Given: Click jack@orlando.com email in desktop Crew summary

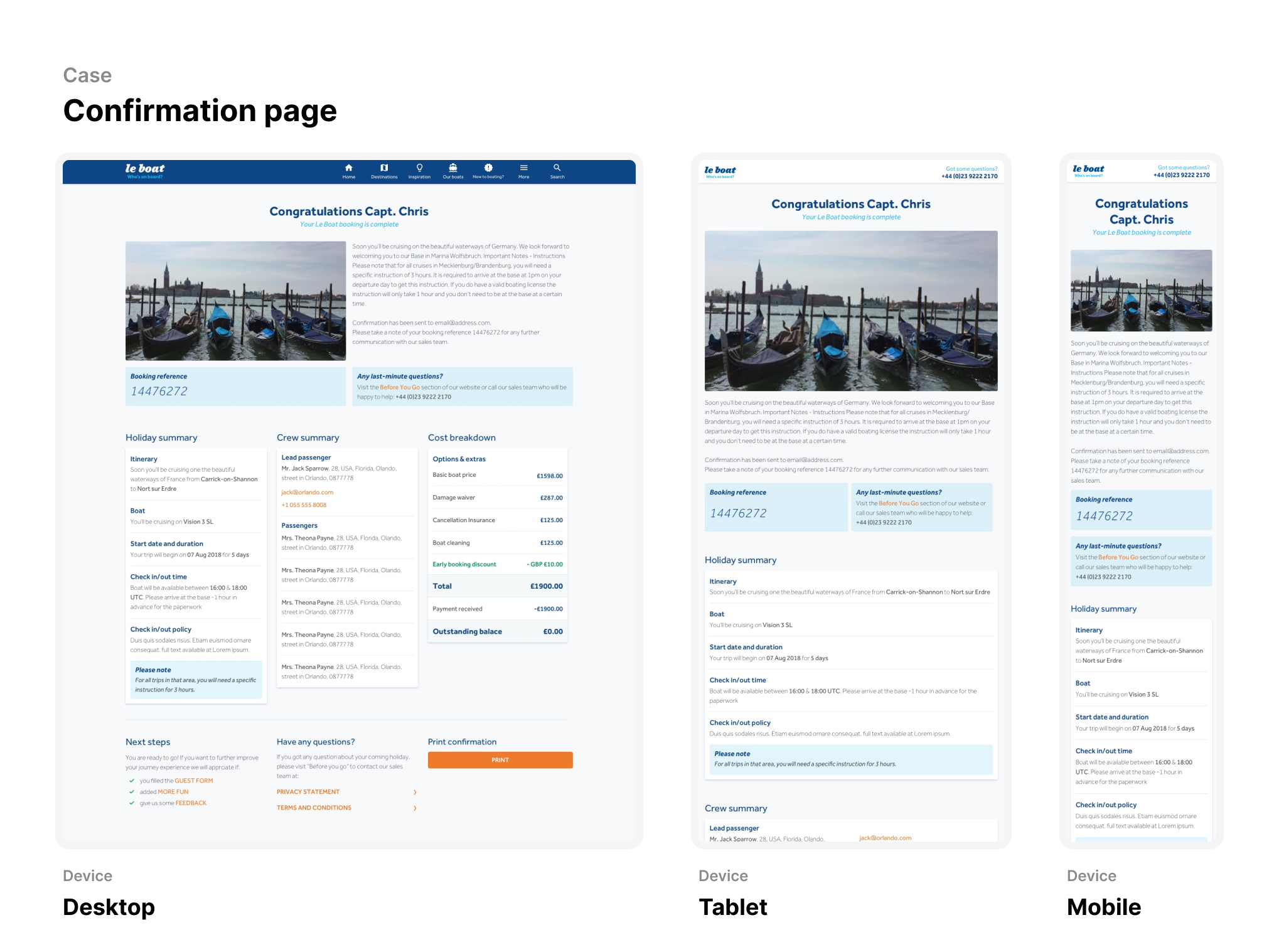Looking at the screenshot, I should [x=308, y=493].
